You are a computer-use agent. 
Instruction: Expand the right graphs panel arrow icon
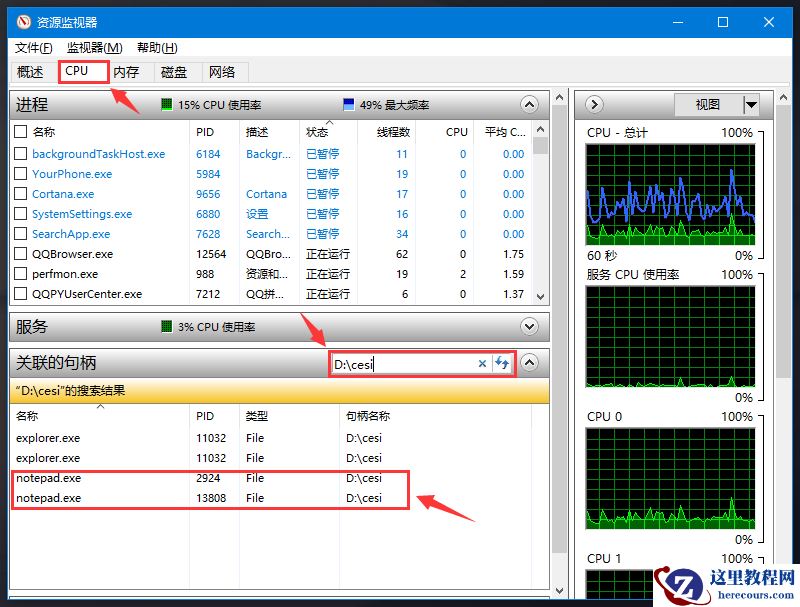click(593, 104)
